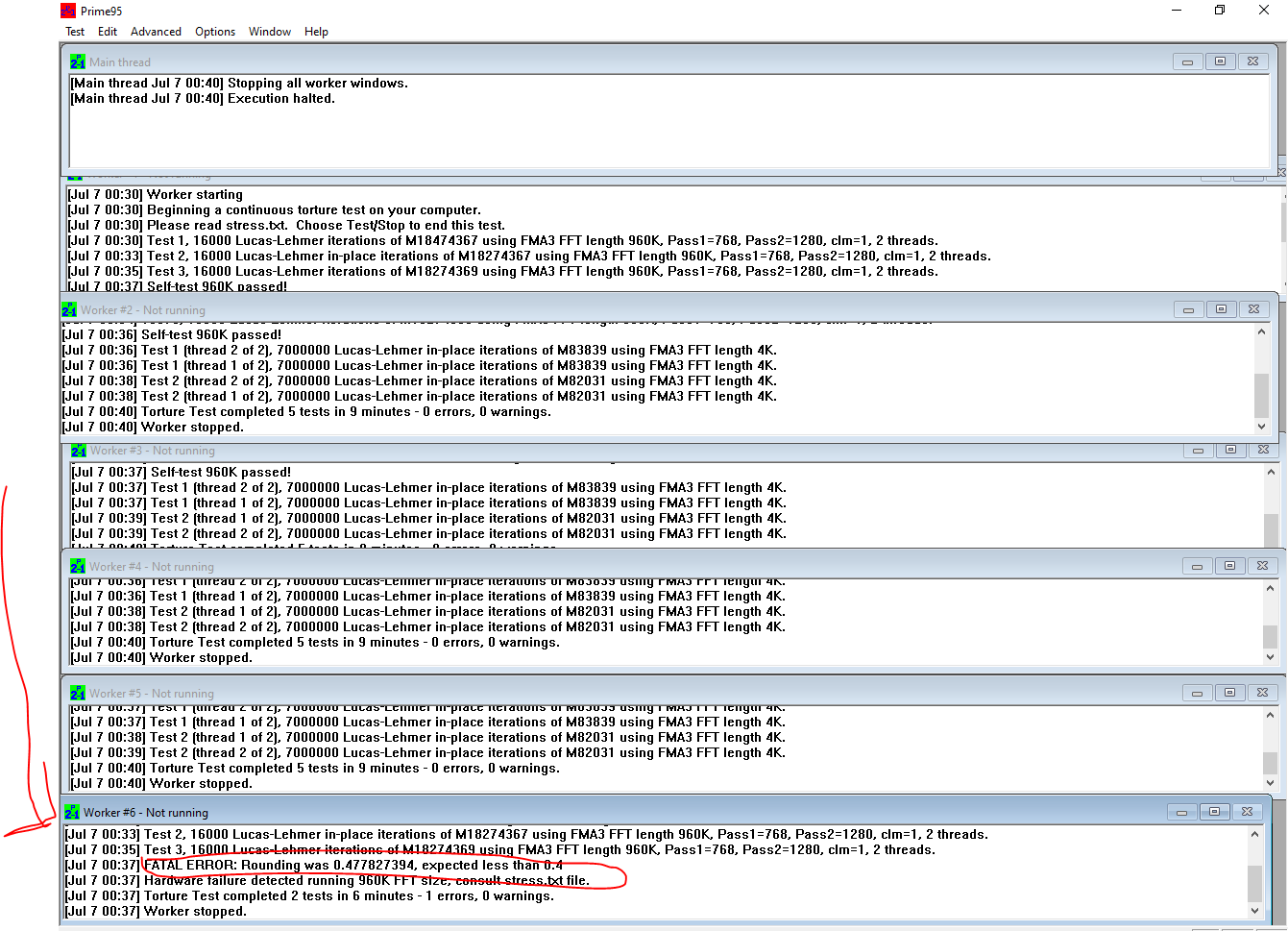Click scroll-up arrow in Worker #5 window
Viewport: 1288px width, 931px height.
[1271, 715]
